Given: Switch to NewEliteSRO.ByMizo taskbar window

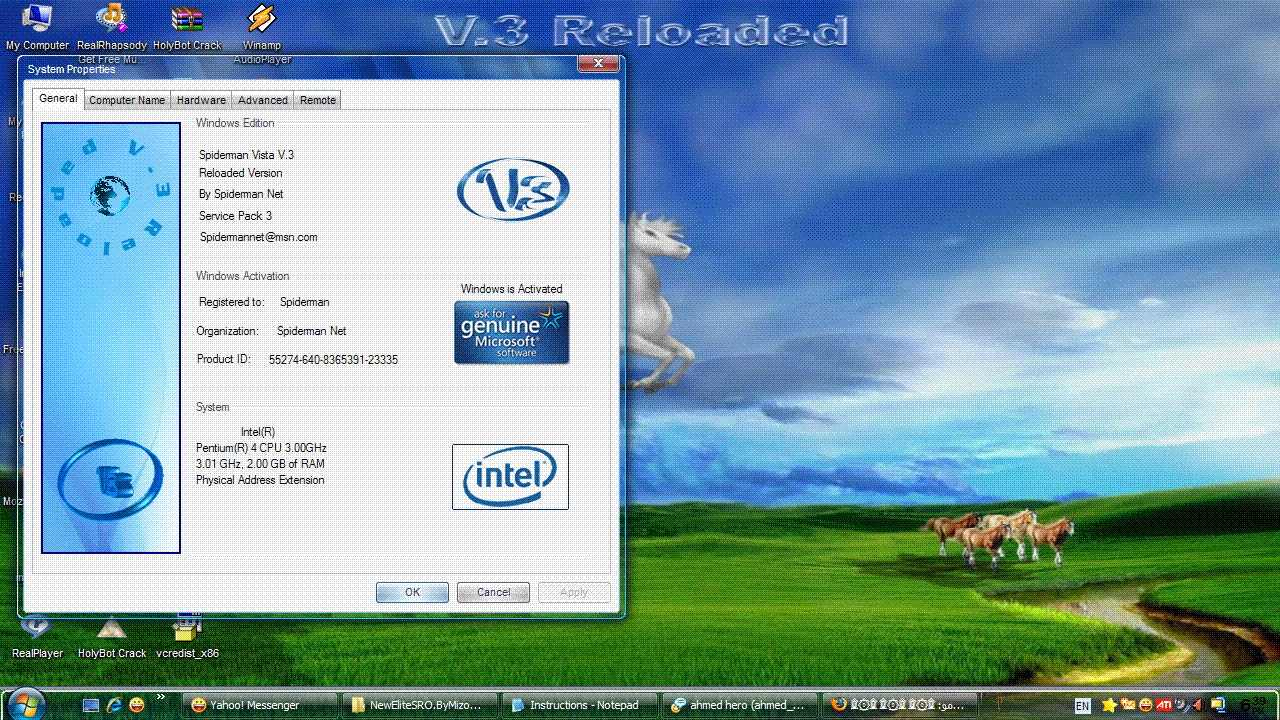Looking at the screenshot, I should coord(420,705).
